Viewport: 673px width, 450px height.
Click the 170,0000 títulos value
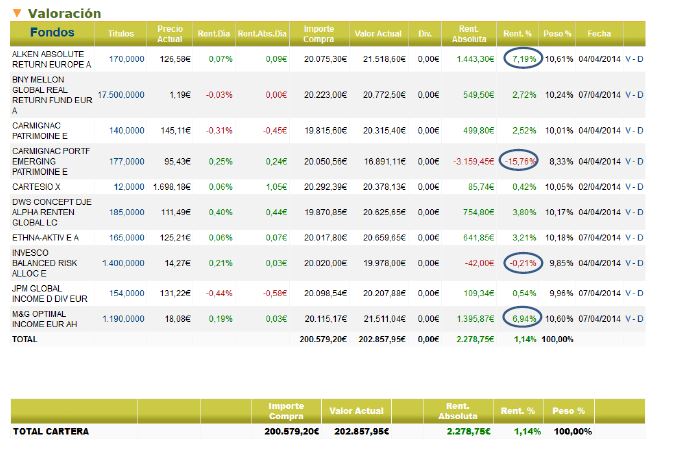[126, 59]
